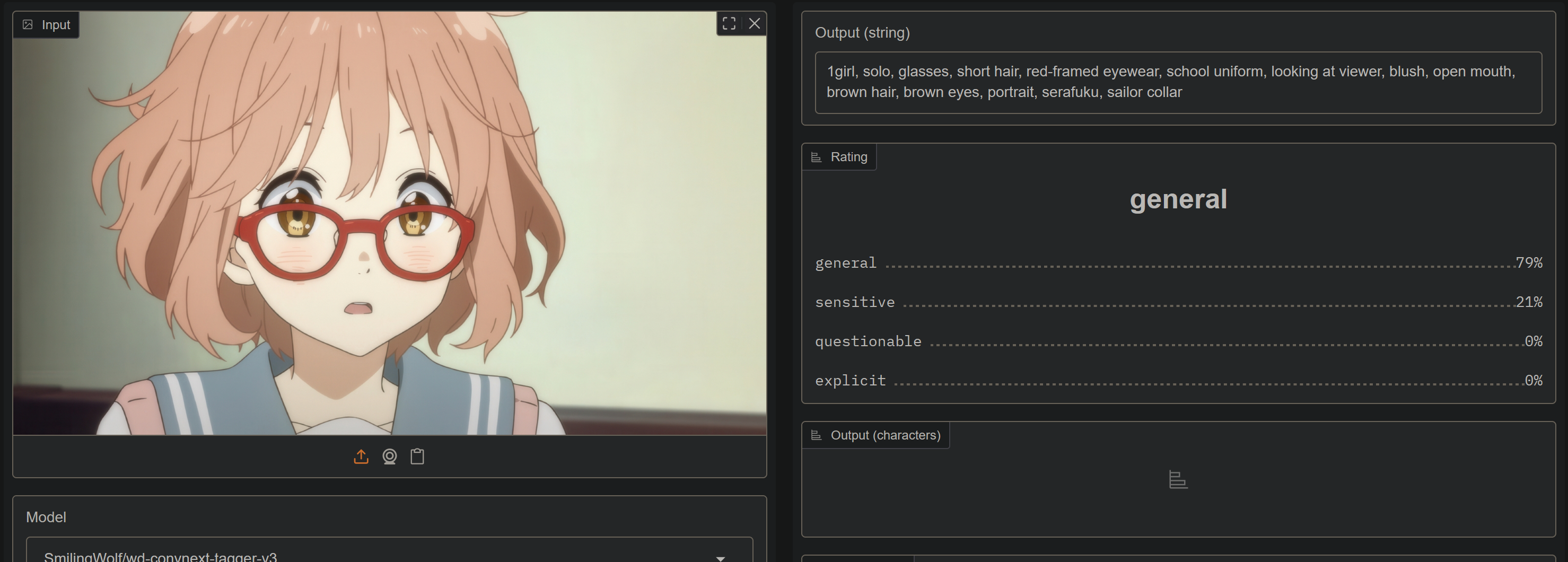Viewport: 1568px width, 562px height.
Task: Click the Input label image icon
Action: click(28, 25)
